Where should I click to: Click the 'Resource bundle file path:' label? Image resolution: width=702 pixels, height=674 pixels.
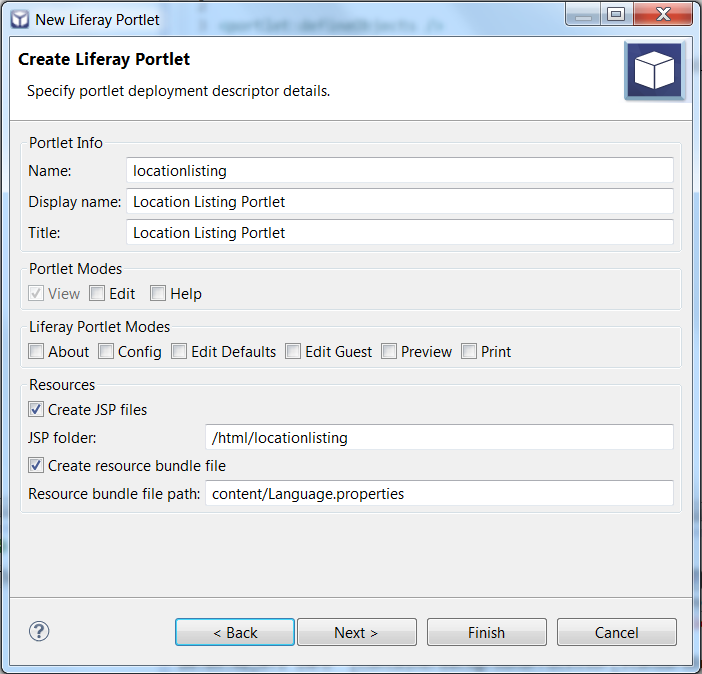(x=114, y=494)
